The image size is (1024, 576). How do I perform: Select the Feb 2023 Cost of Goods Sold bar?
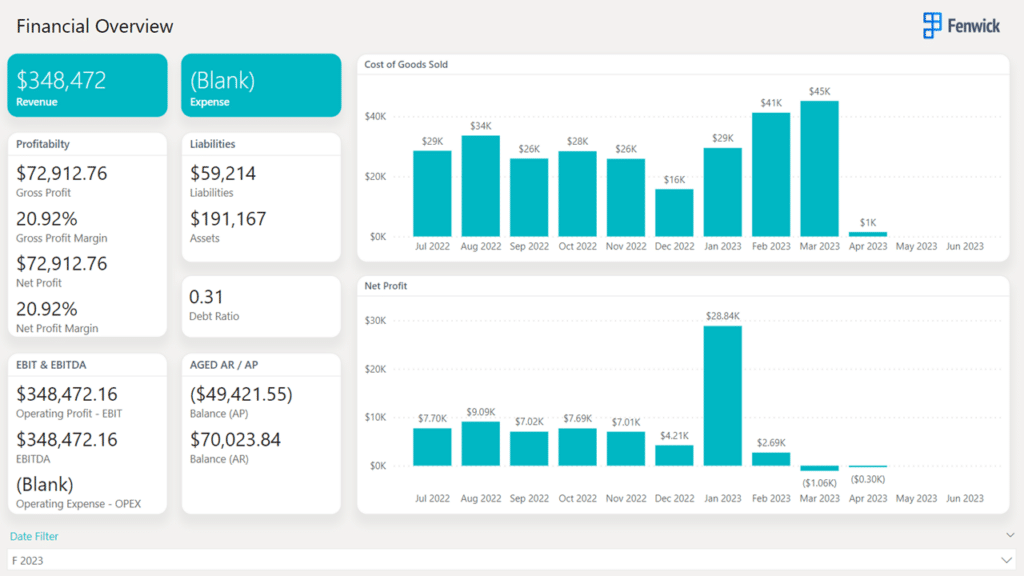point(771,174)
